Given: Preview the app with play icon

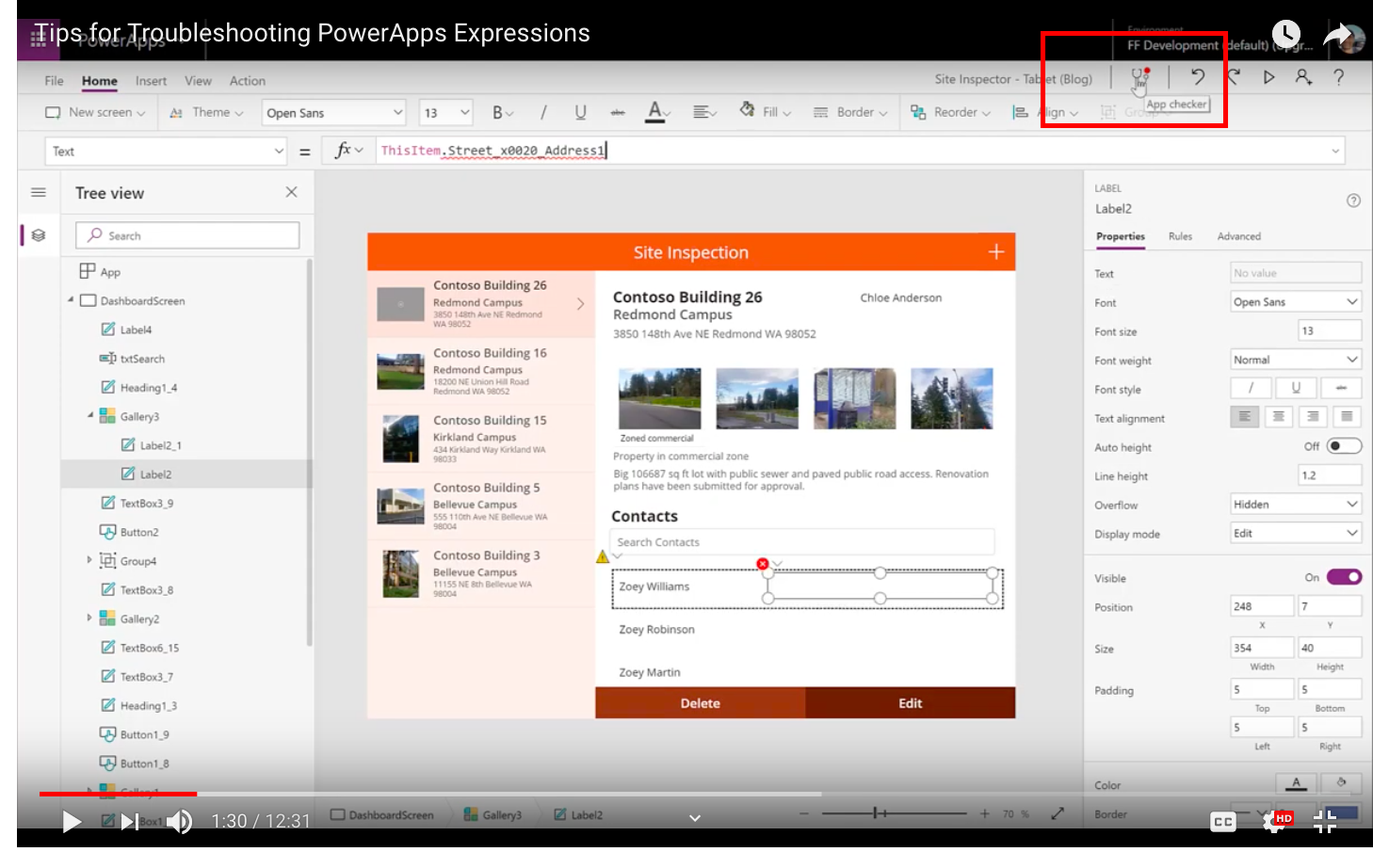Looking at the screenshot, I should pyautogui.click(x=1268, y=77).
